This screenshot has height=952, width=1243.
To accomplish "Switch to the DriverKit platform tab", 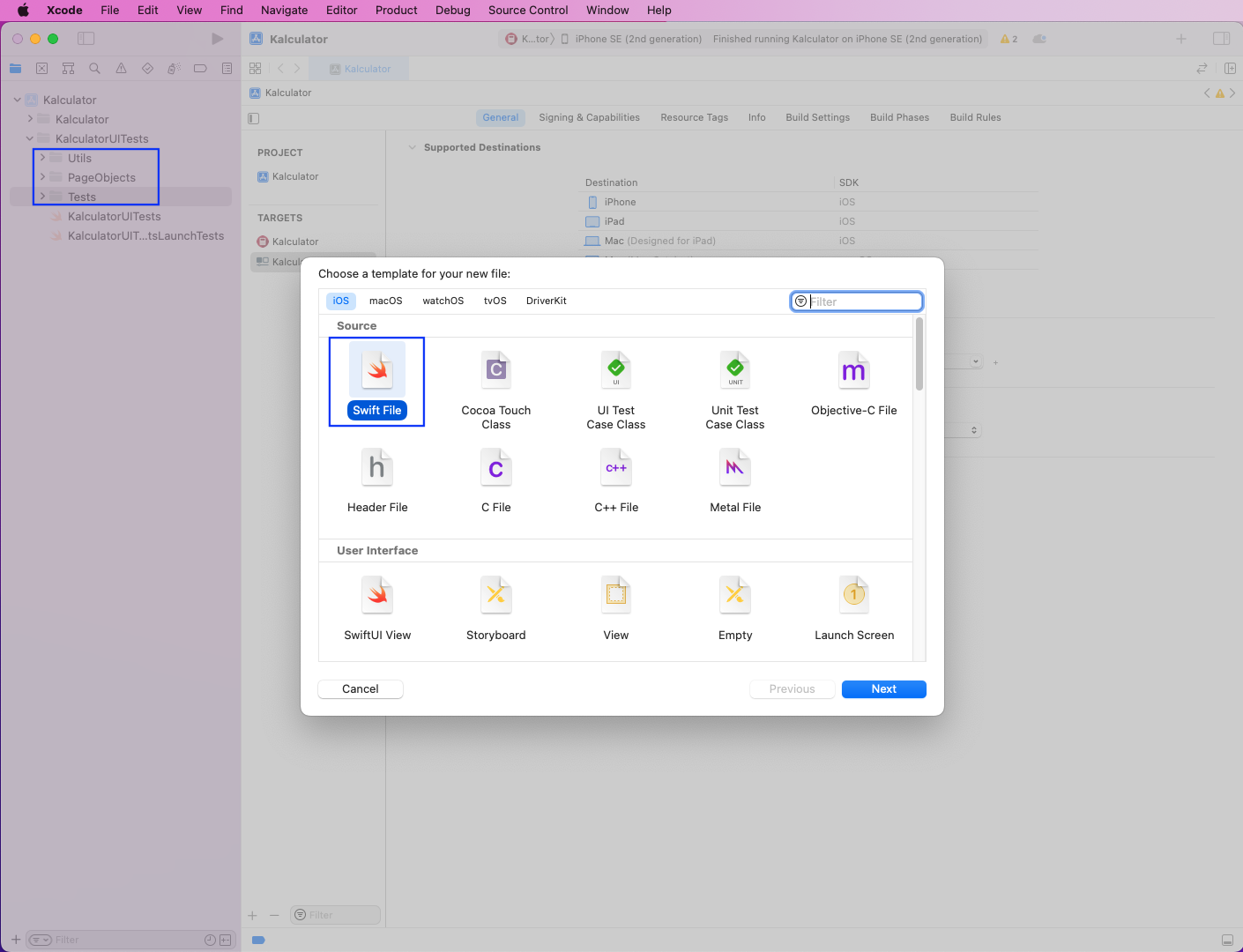I will point(547,301).
